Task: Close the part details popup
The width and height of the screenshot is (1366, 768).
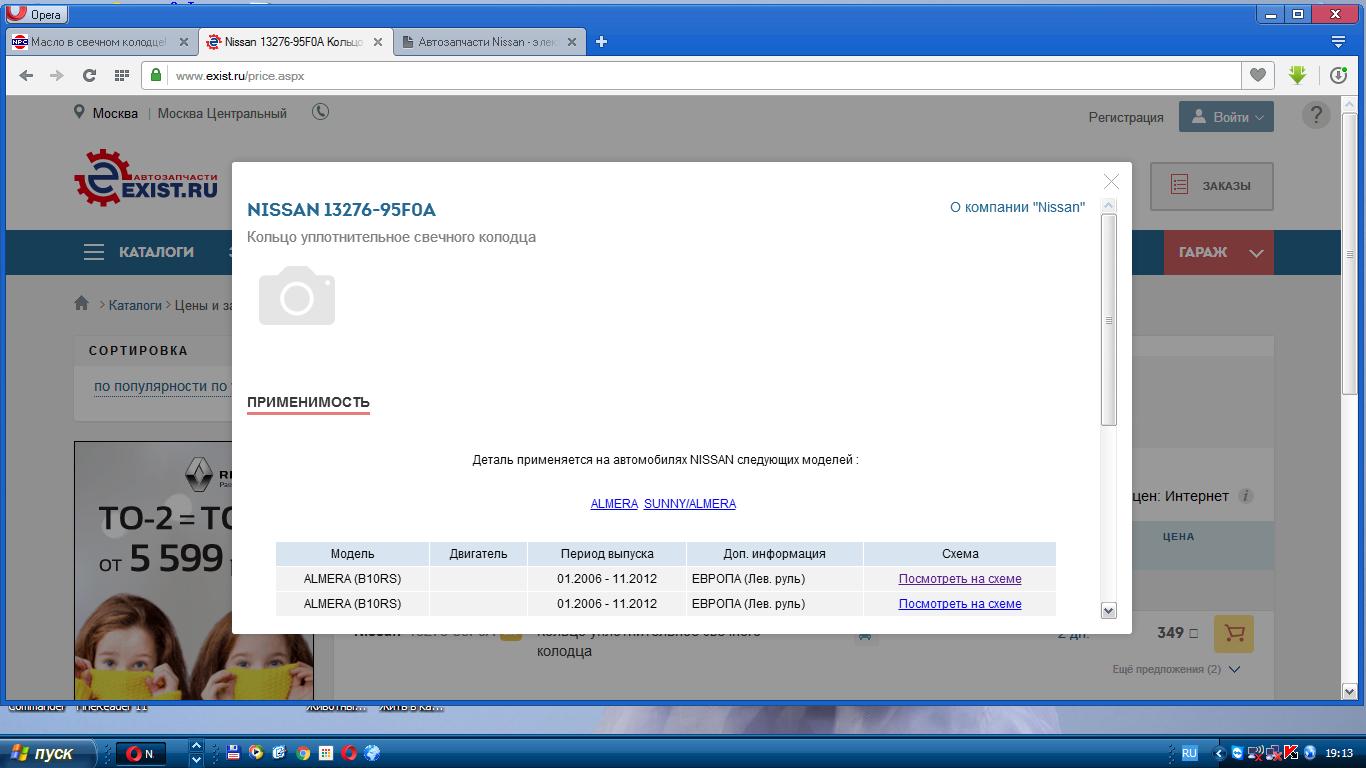Action: click(1111, 181)
